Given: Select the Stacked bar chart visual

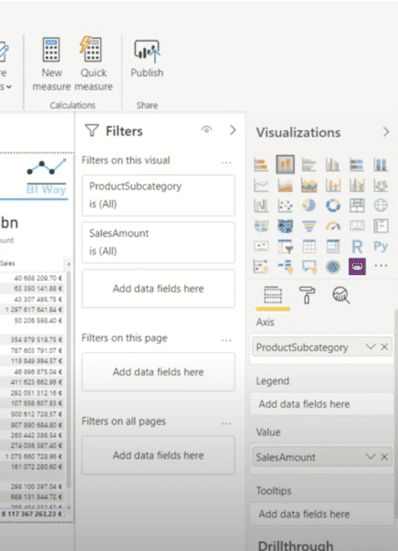Looking at the screenshot, I should point(261,164).
